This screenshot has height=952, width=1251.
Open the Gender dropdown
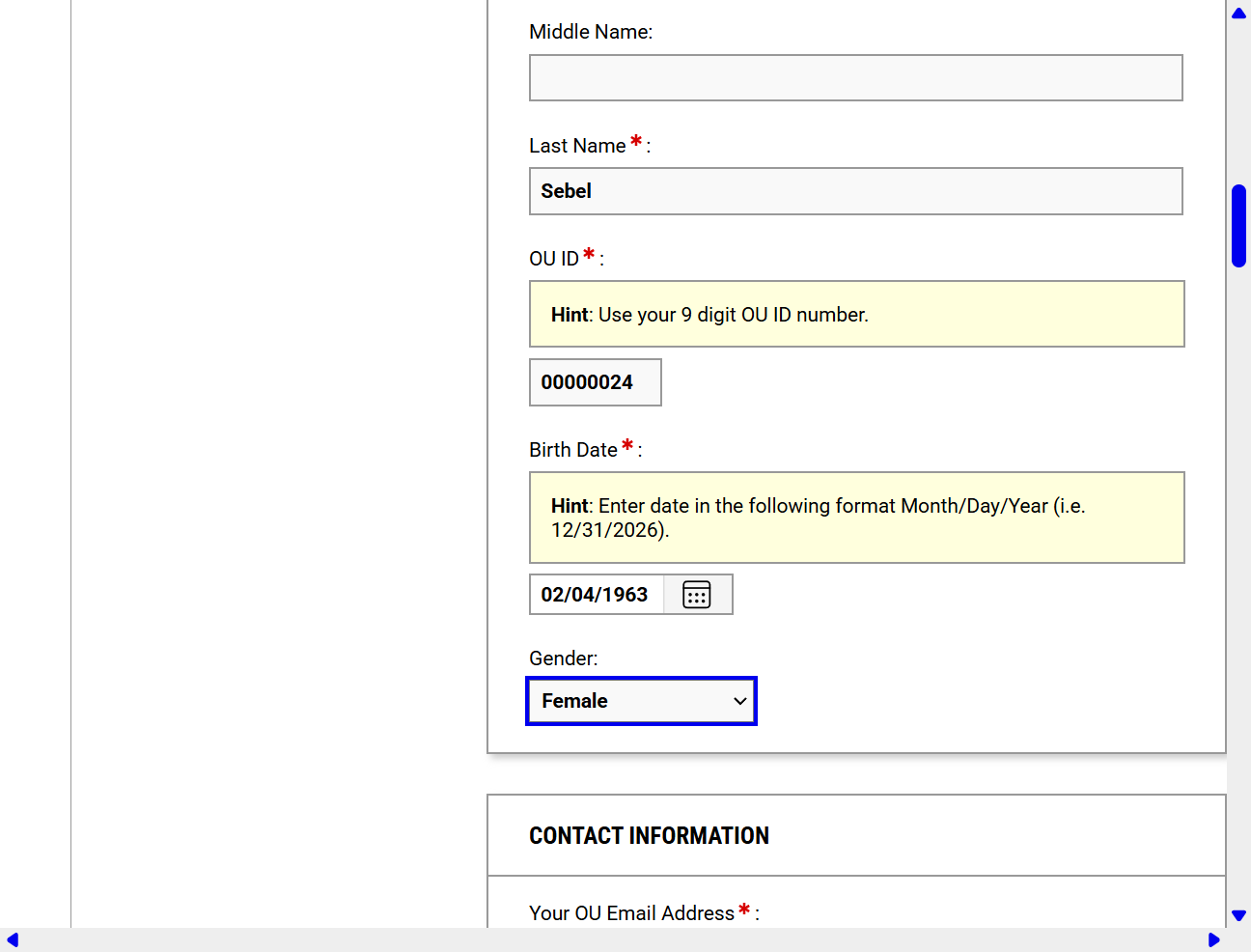pyautogui.click(x=642, y=701)
